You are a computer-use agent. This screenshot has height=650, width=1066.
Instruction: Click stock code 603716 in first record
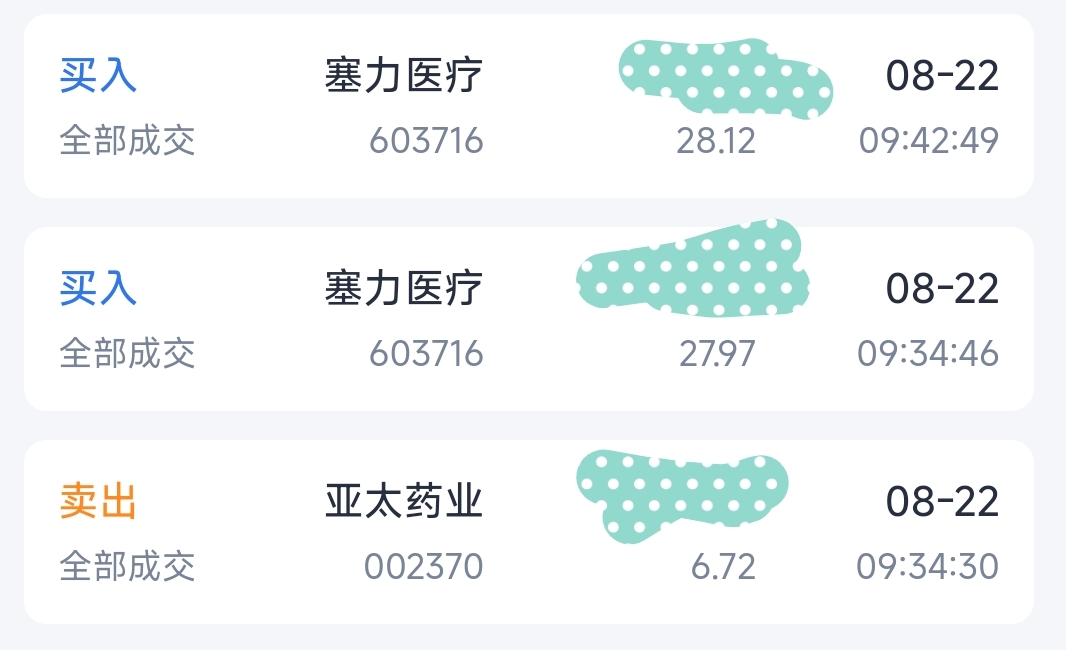click(426, 141)
